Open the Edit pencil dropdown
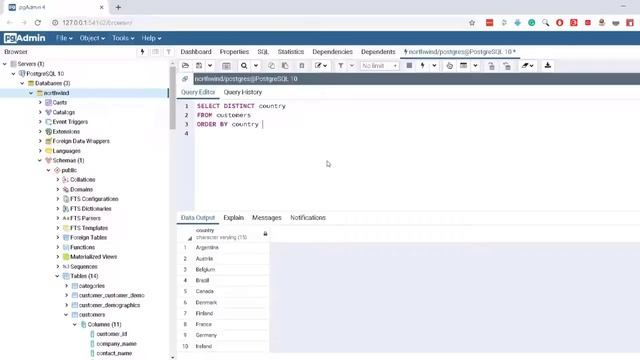Screen dimensions: 640x360 coord(321,66)
